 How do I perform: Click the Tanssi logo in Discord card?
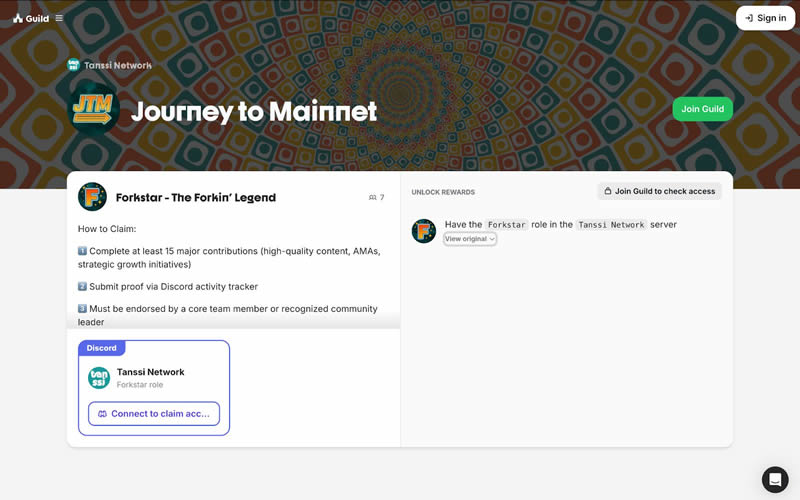point(99,378)
